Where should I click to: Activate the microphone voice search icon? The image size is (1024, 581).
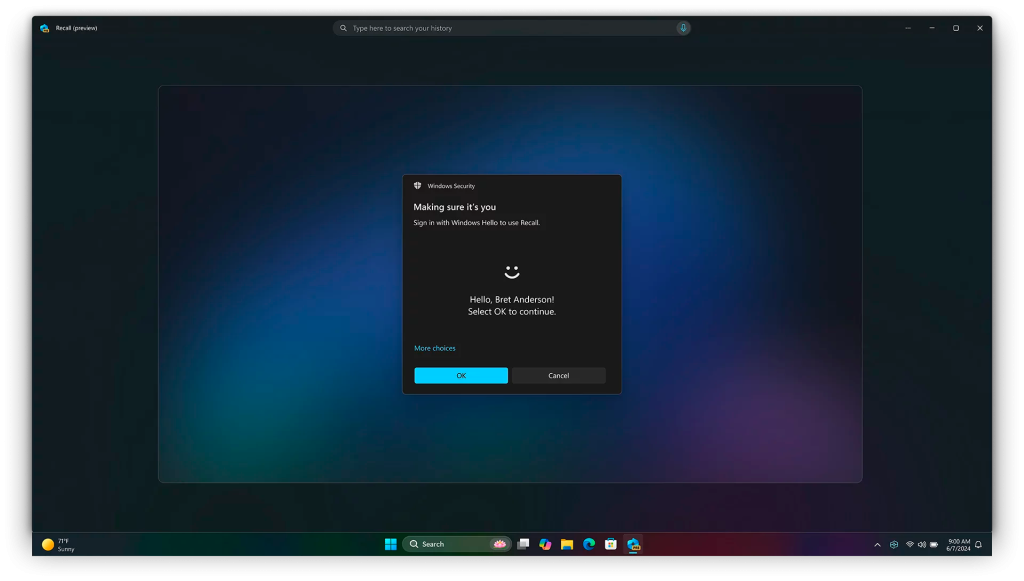pyautogui.click(x=683, y=28)
